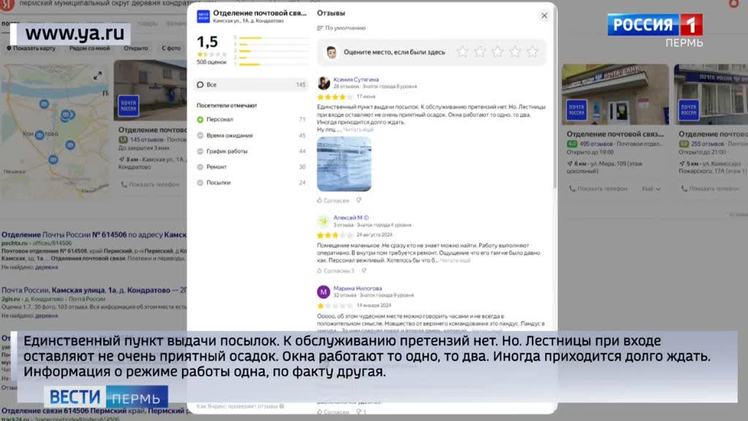Expand the 'Ещё' dropdown on the right card
The height and width of the screenshot is (421, 748).
coord(651,189)
